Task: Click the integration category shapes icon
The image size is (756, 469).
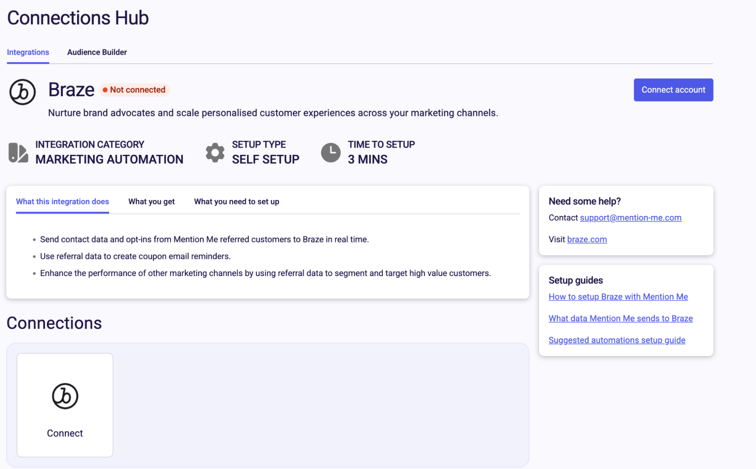Action: [18, 153]
